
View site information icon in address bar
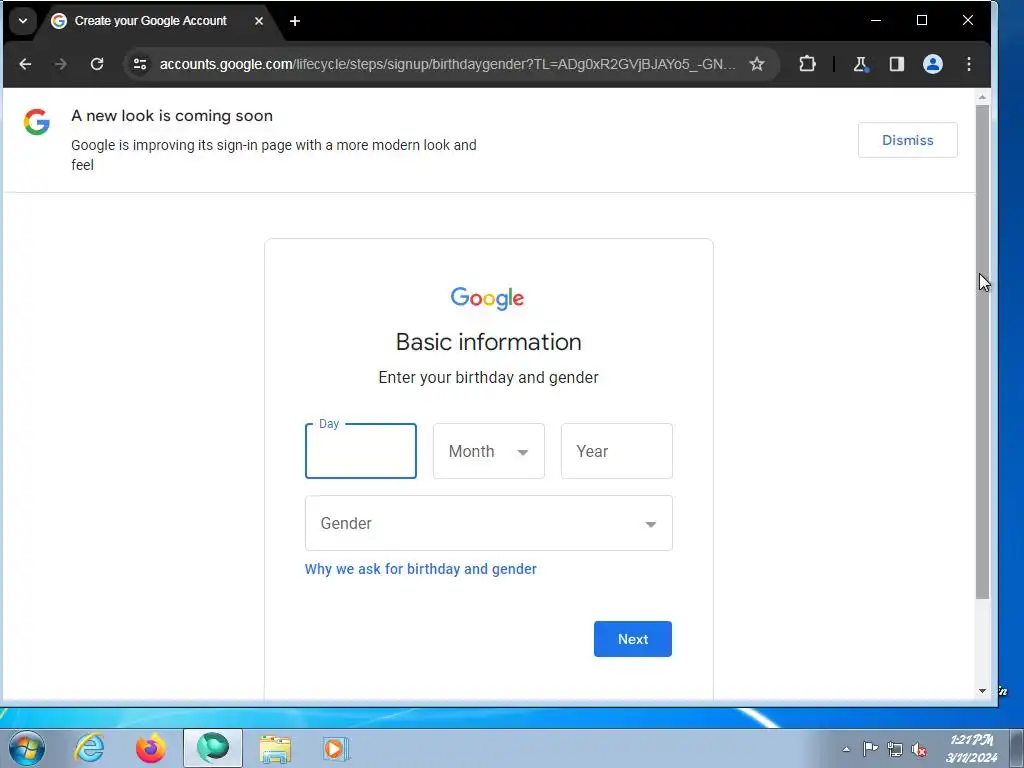click(x=140, y=64)
